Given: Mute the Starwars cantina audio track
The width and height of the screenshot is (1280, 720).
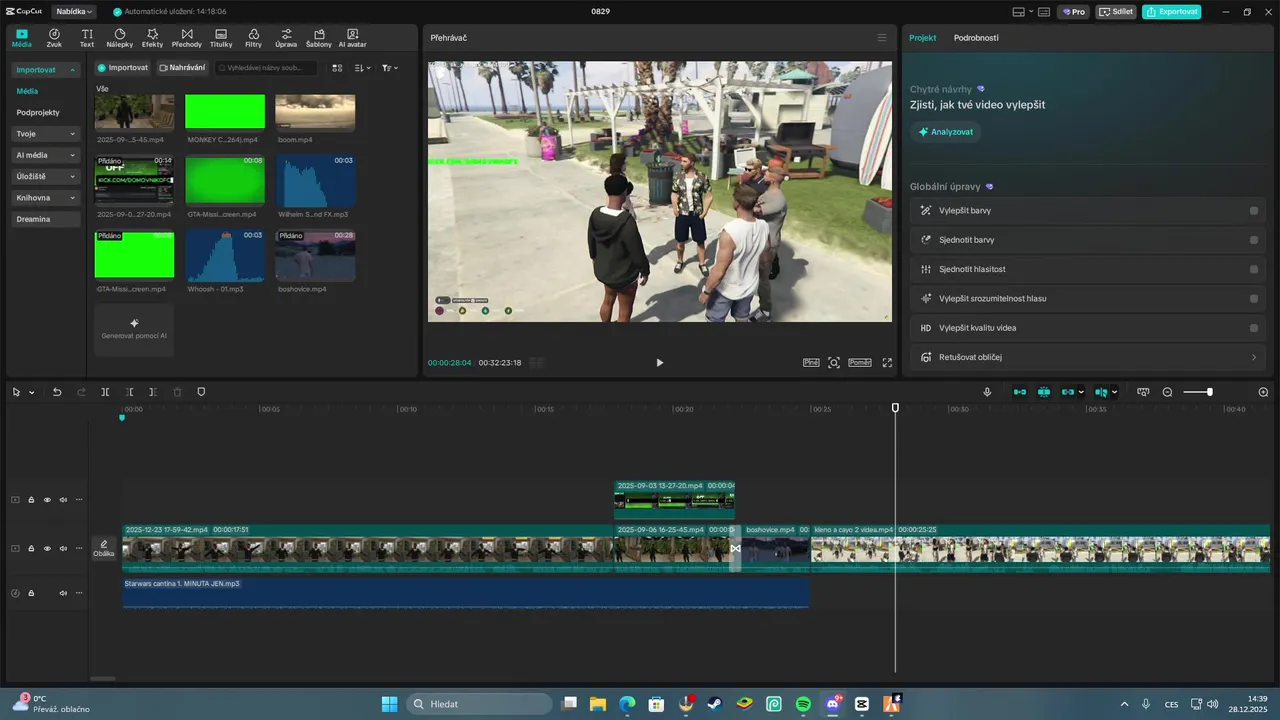Looking at the screenshot, I should 63,593.
